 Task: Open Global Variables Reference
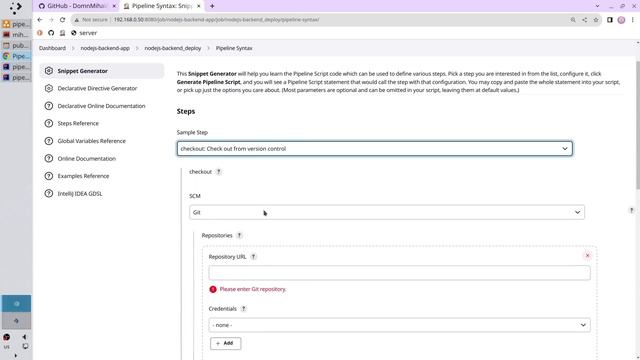tap(91, 141)
